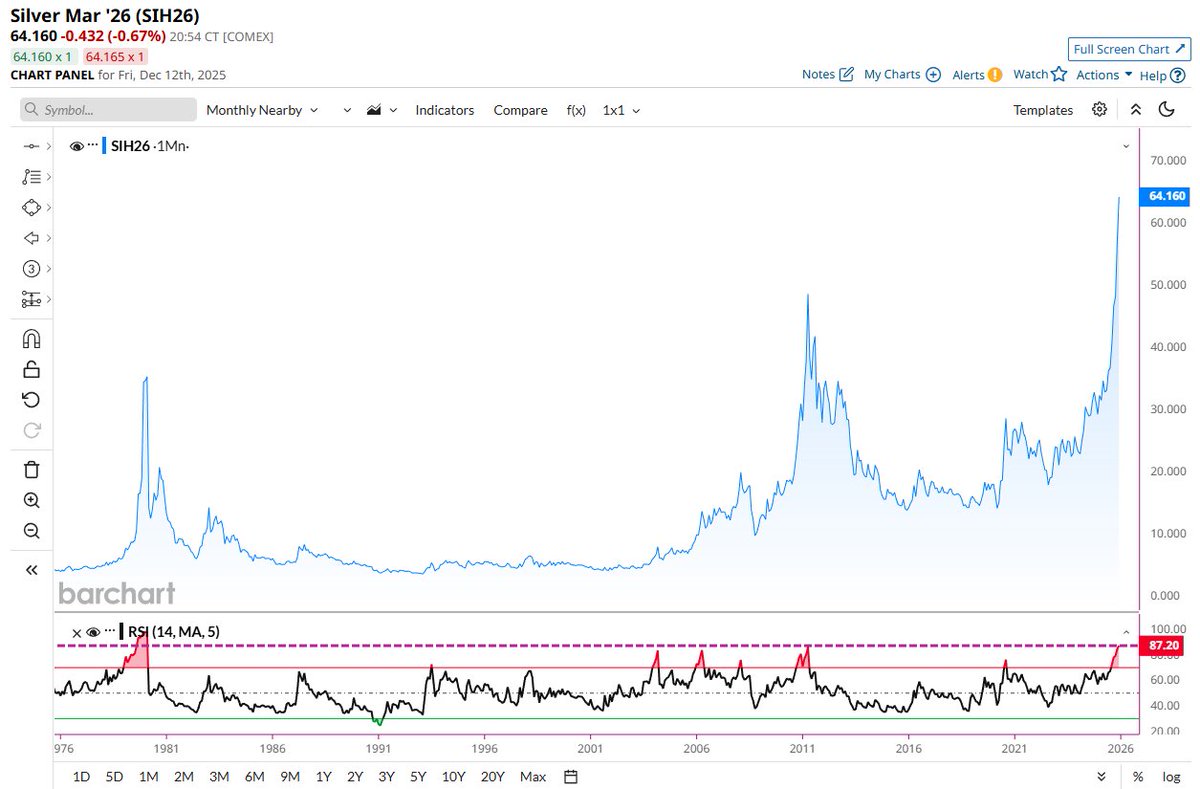Viewport: 1200px width, 789px height.
Task: Open the Notes pencil editor
Action: click(846, 74)
